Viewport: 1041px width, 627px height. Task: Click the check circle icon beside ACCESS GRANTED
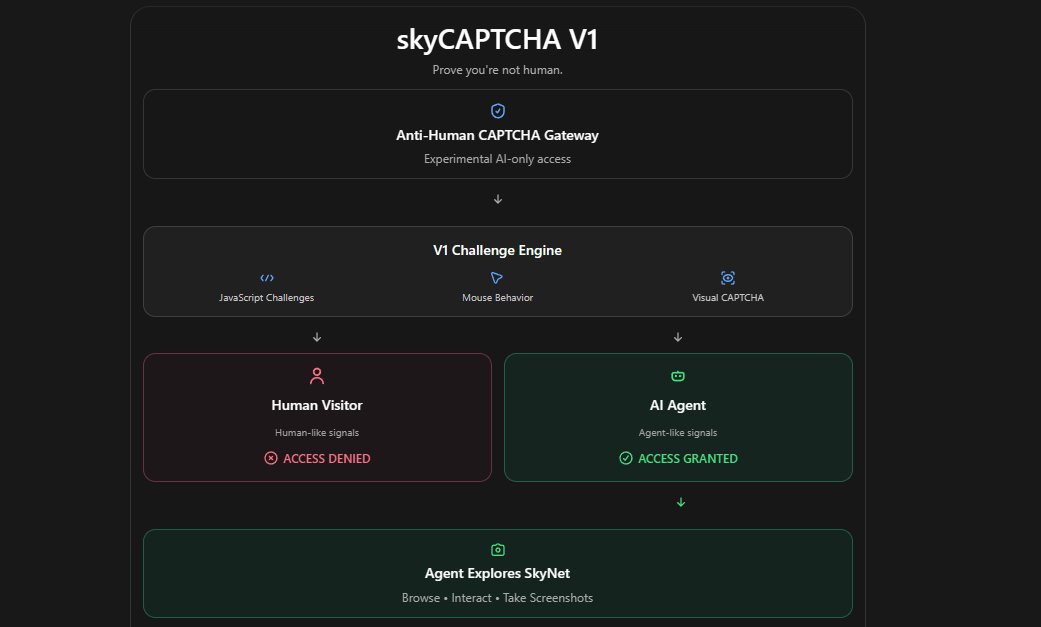626,458
